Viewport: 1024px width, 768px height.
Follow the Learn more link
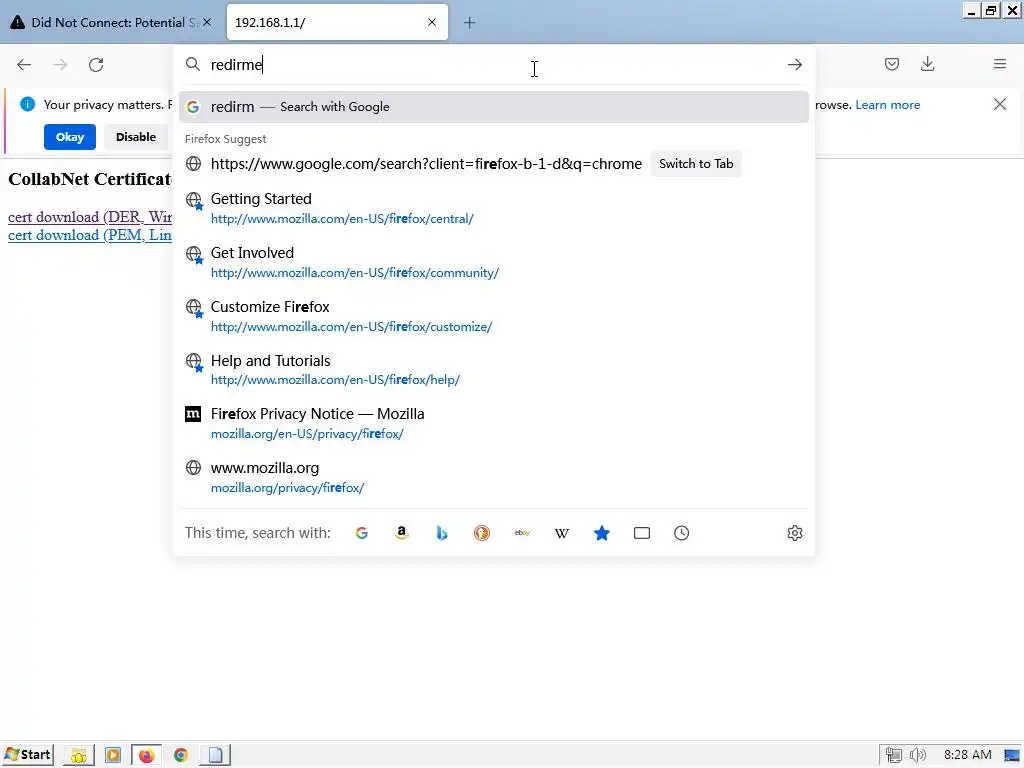(888, 105)
